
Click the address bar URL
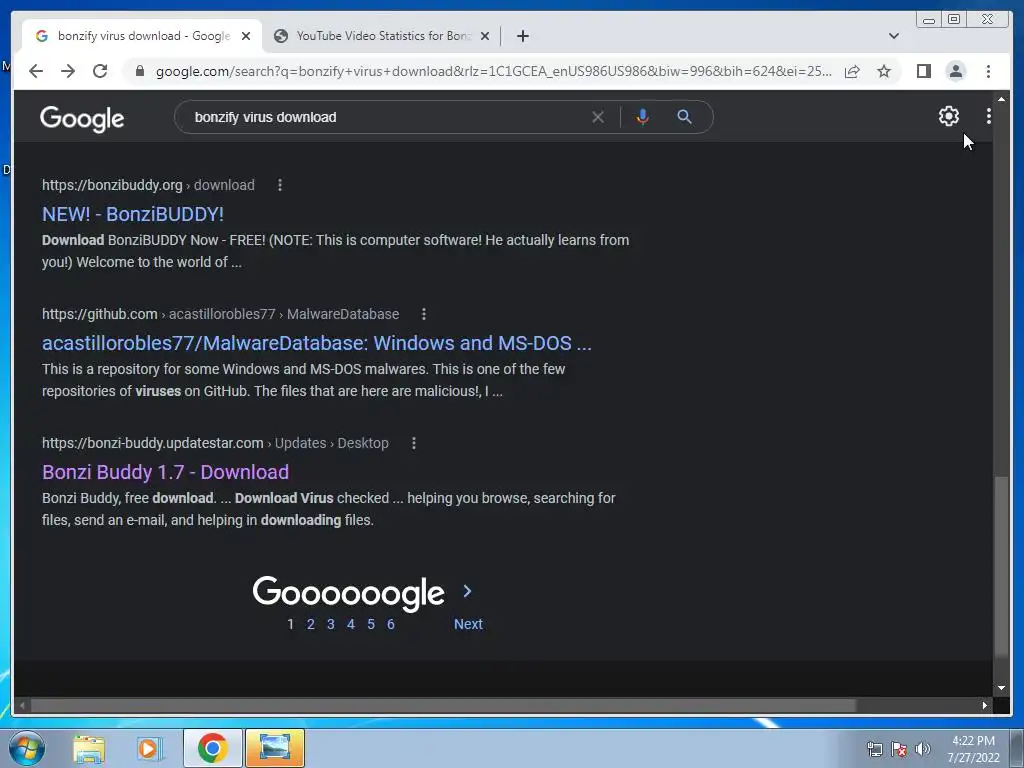tap(493, 71)
